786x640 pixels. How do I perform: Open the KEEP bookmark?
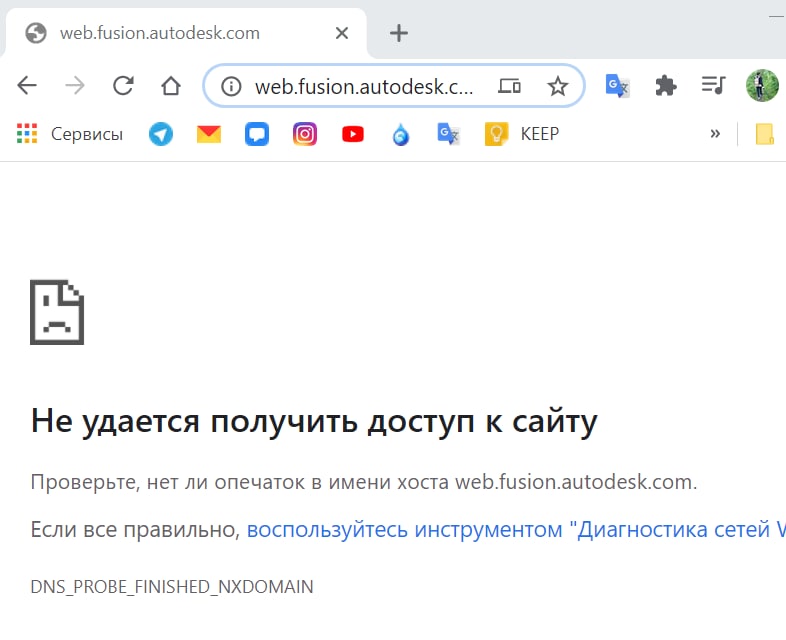coord(522,134)
